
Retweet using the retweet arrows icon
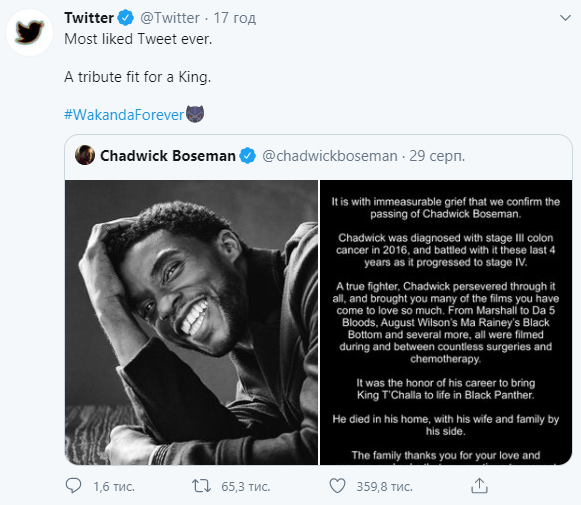[x=201, y=486]
